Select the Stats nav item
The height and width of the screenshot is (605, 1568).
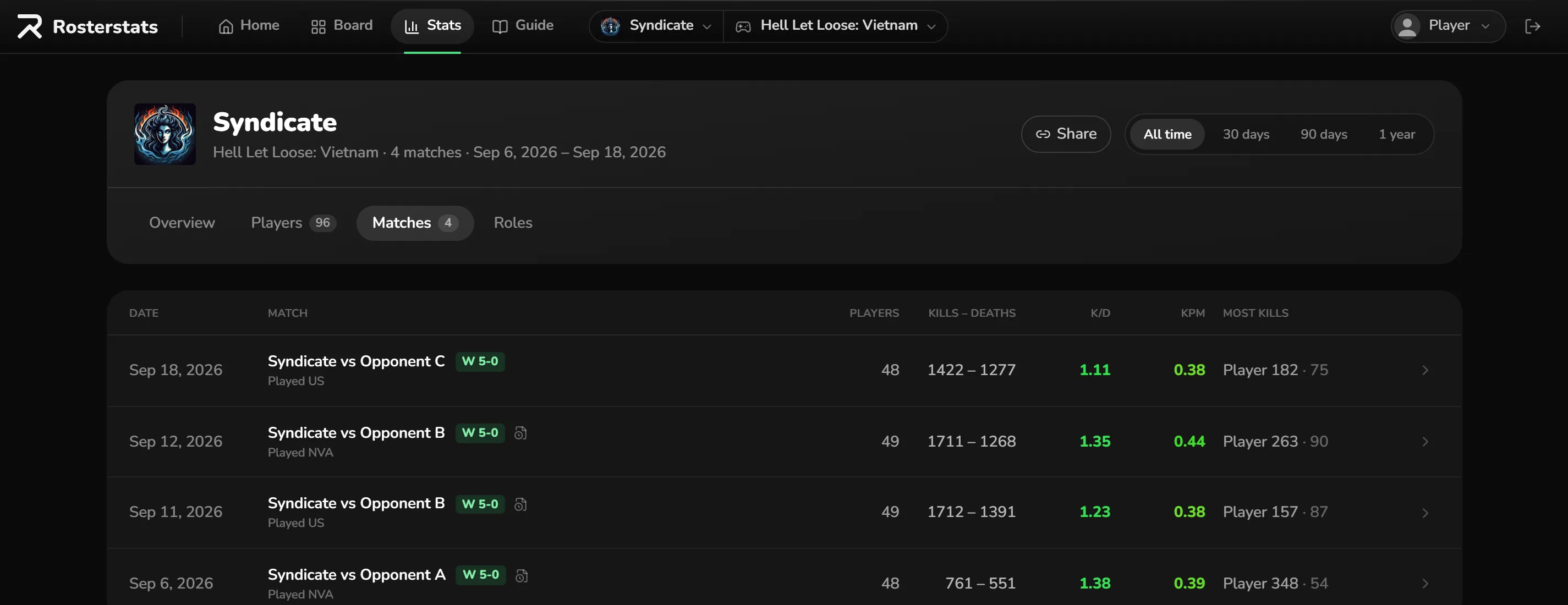[x=432, y=25]
